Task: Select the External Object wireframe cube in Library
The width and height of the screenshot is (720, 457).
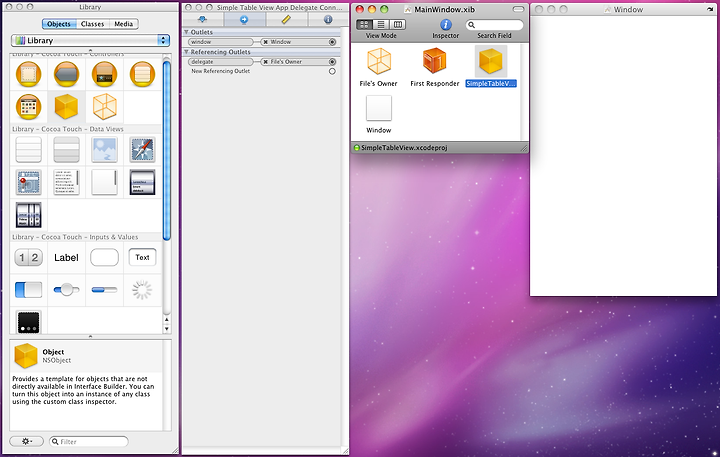Action: tap(104, 107)
